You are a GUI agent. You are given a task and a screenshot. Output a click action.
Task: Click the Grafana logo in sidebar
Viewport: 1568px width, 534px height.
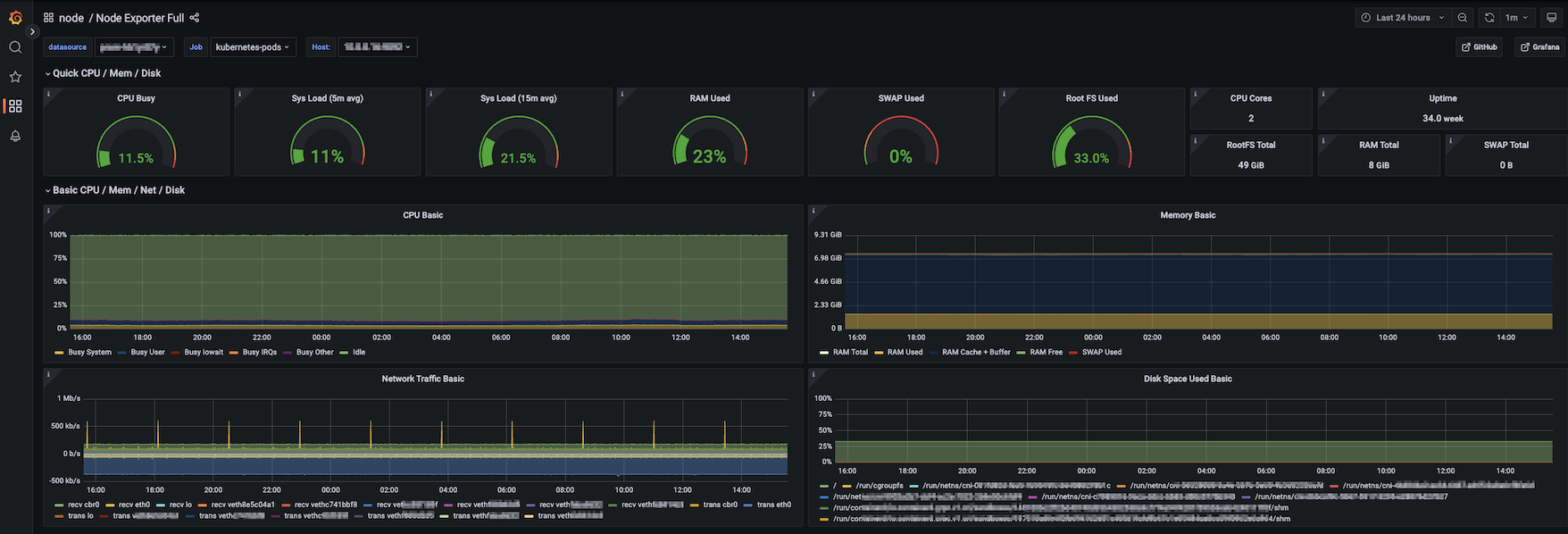click(15, 17)
